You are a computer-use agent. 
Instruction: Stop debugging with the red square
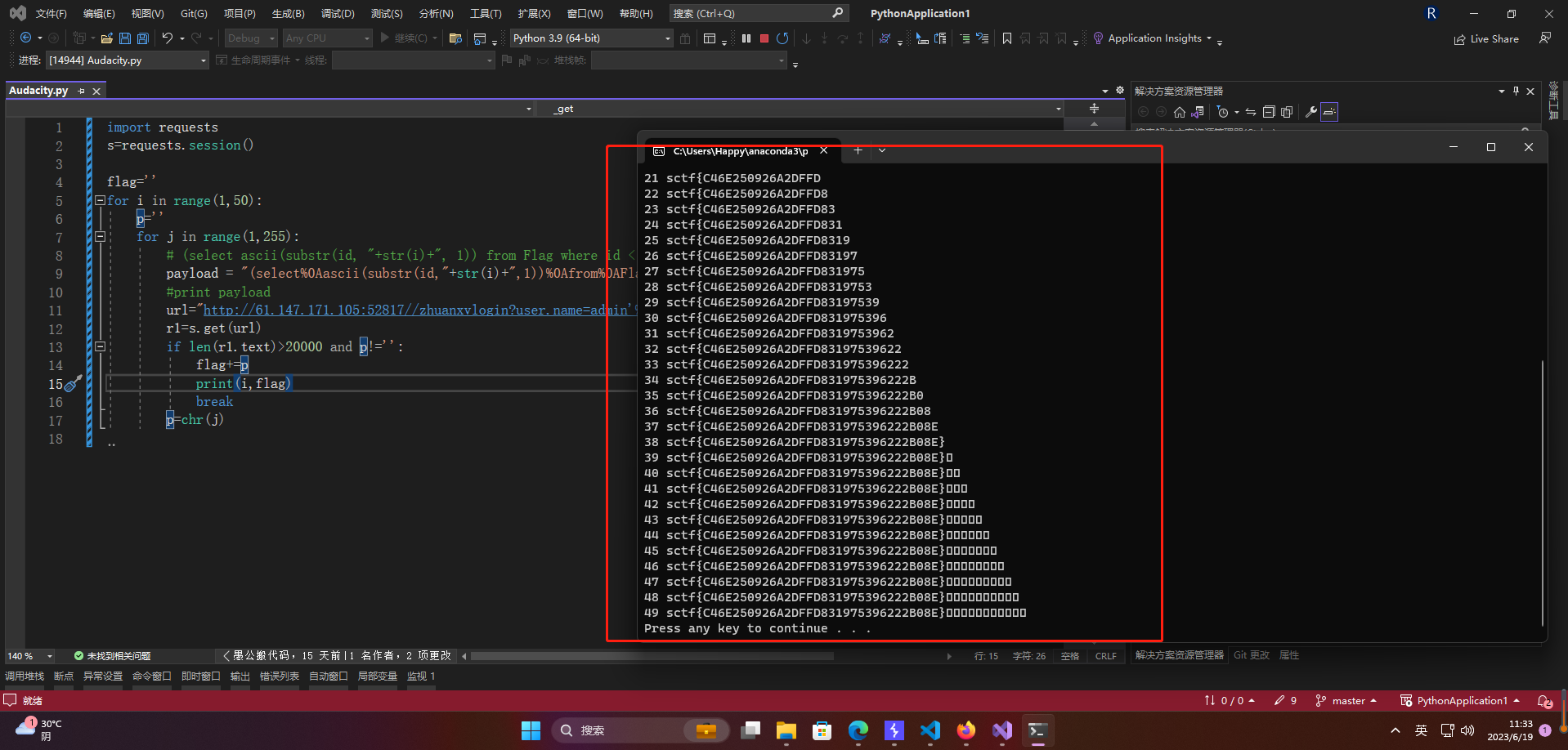(x=764, y=38)
